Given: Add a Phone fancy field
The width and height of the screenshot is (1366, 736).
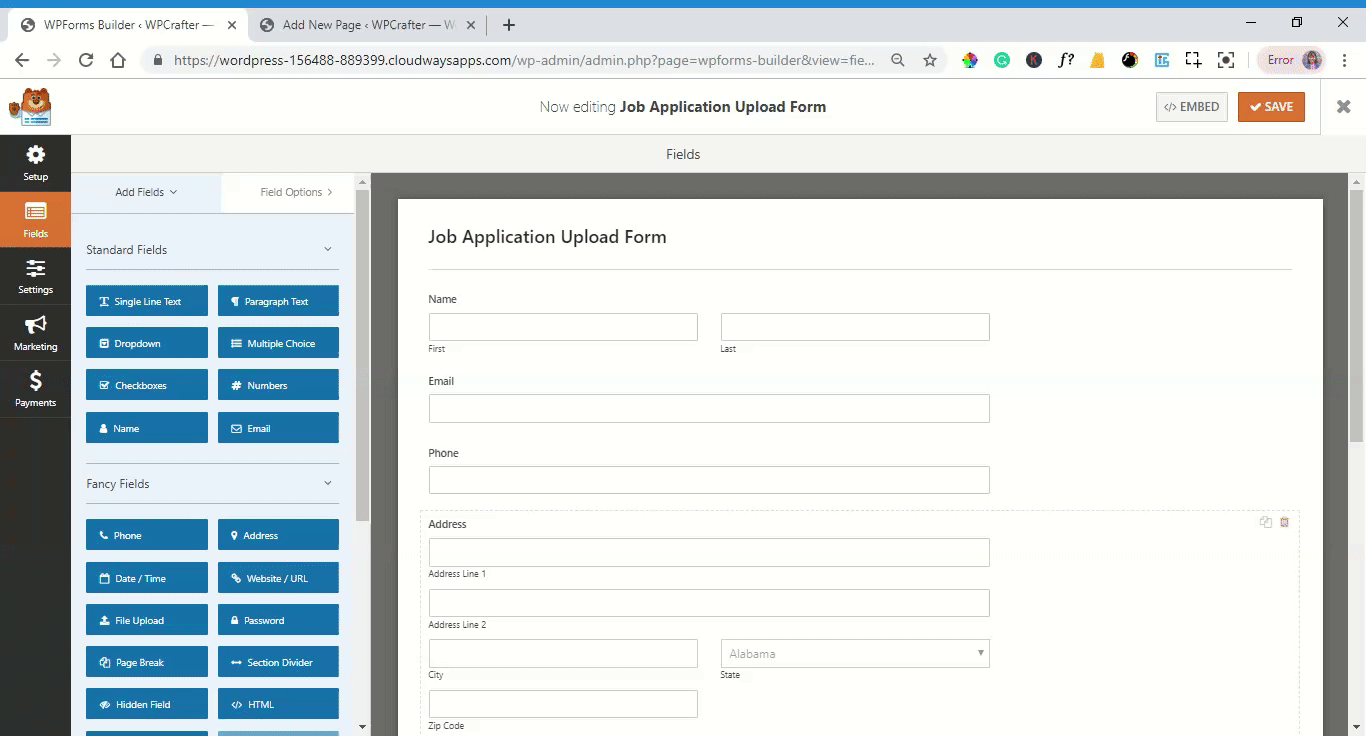Looking at the screenshot, I should click(147, 535).
